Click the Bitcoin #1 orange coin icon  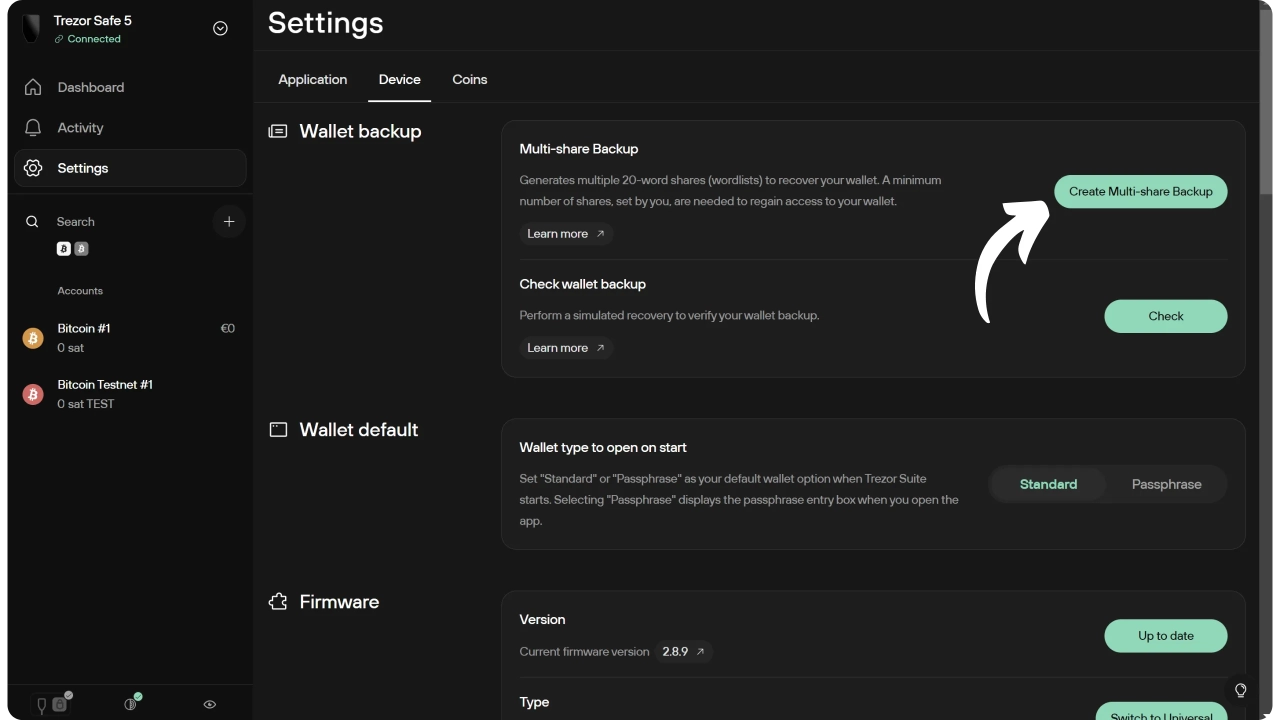click(33, 338)
